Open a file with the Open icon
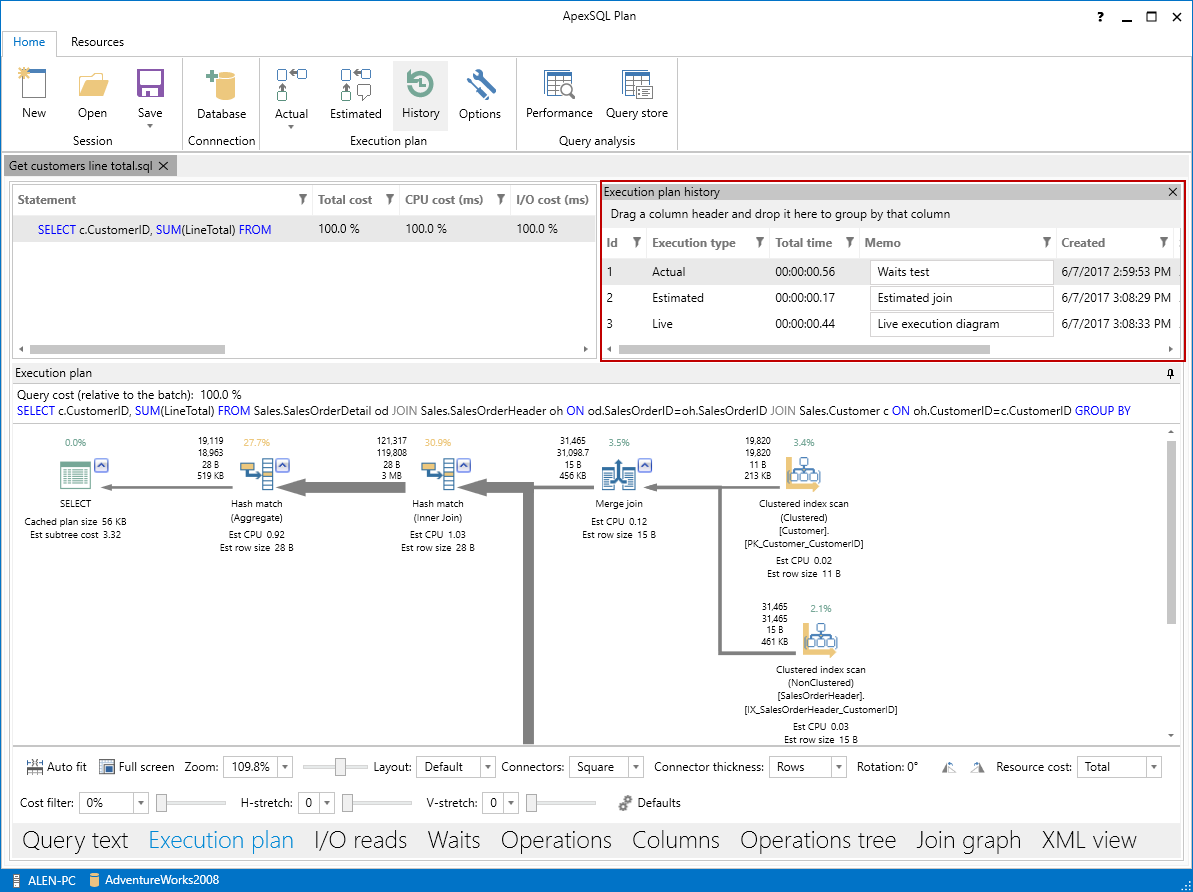Image resolution: width=1193 pixels, height=892 pixels. point(92,84)
